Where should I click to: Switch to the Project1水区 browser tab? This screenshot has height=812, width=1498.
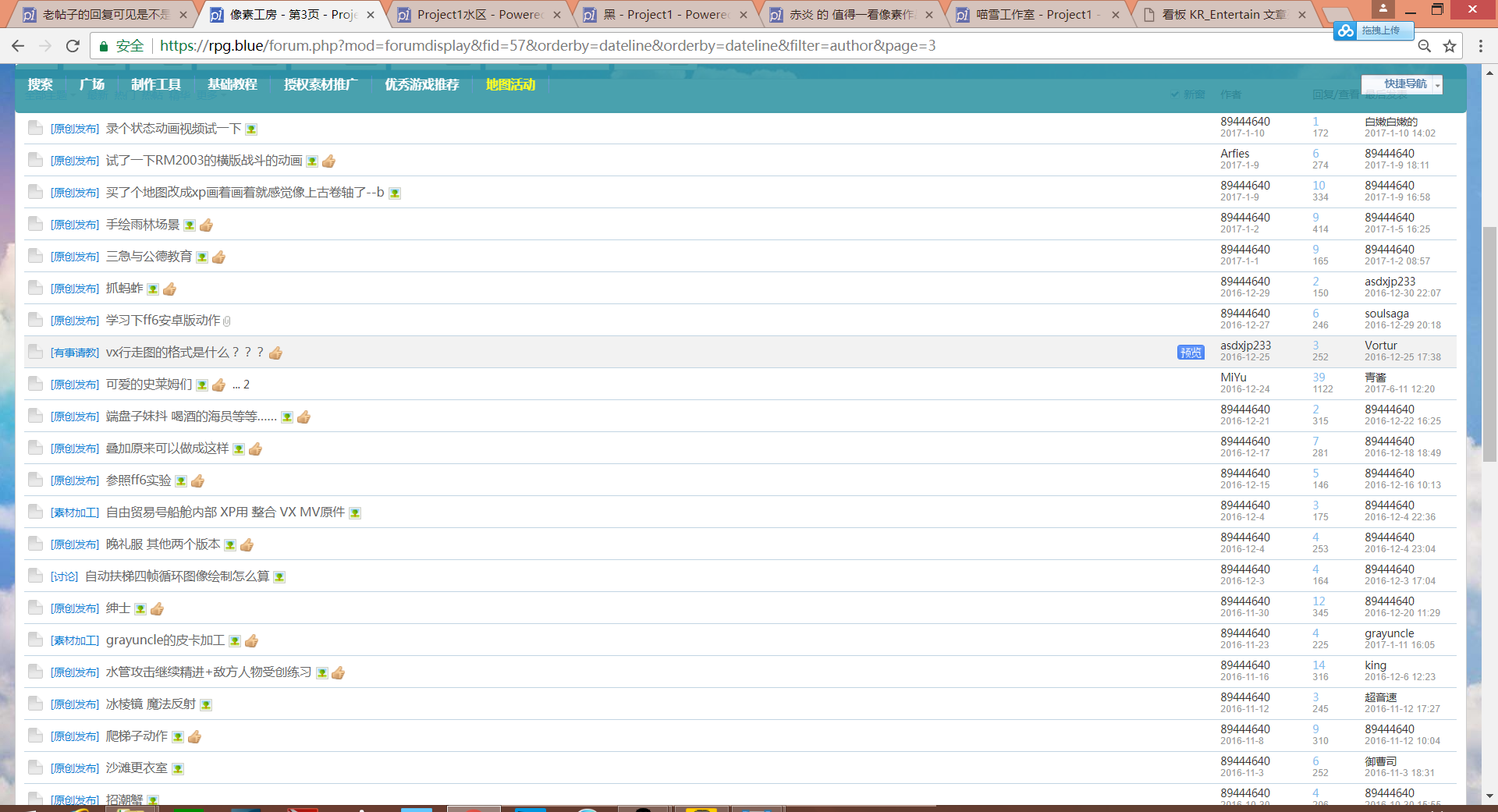[x=479, y=15]
